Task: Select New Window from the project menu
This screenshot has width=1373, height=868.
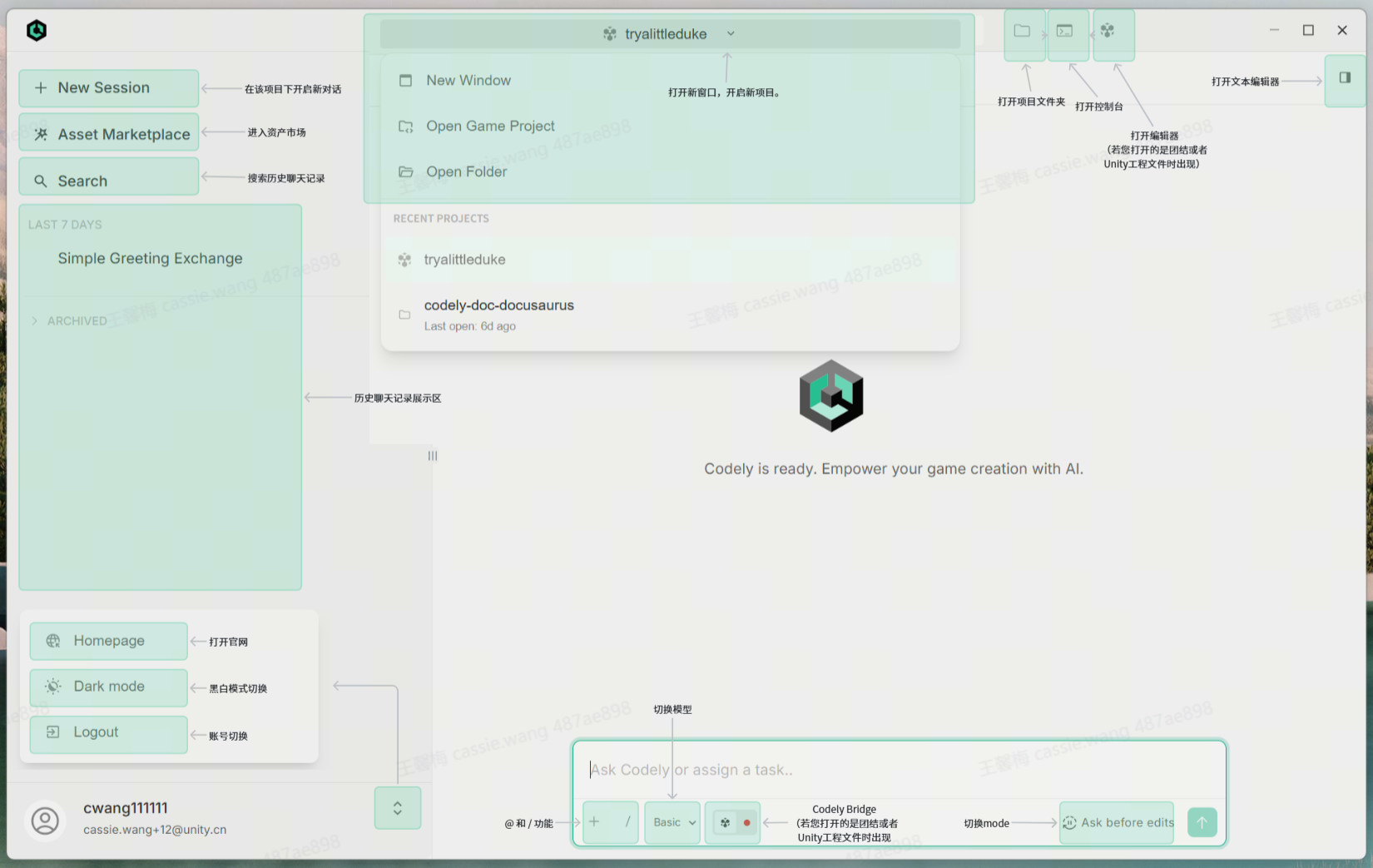Action: coord(670,80)
